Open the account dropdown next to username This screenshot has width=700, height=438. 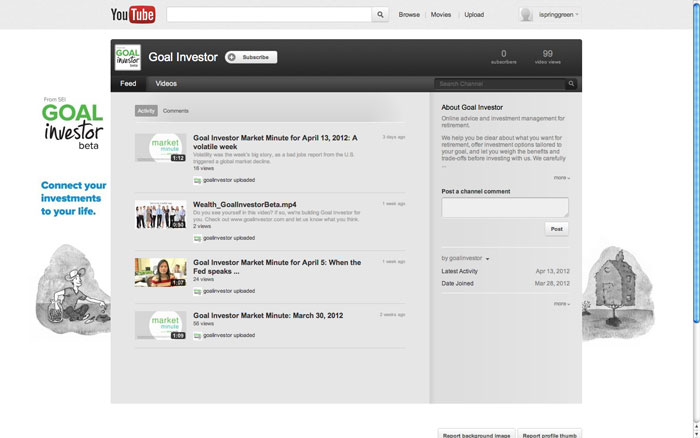coord(577,15)
